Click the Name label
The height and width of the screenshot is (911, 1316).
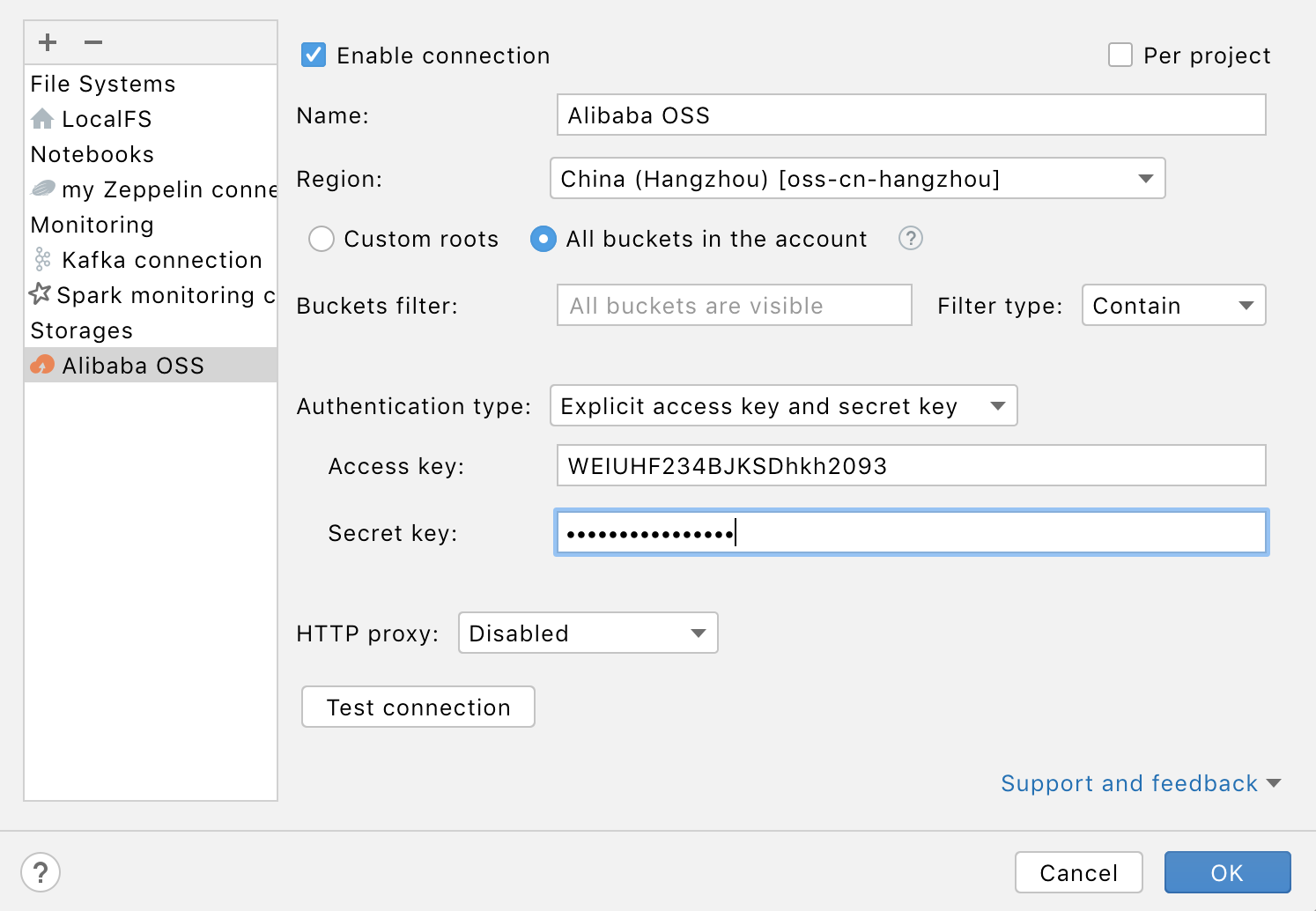pyautogui.click(x=332, y=115)
